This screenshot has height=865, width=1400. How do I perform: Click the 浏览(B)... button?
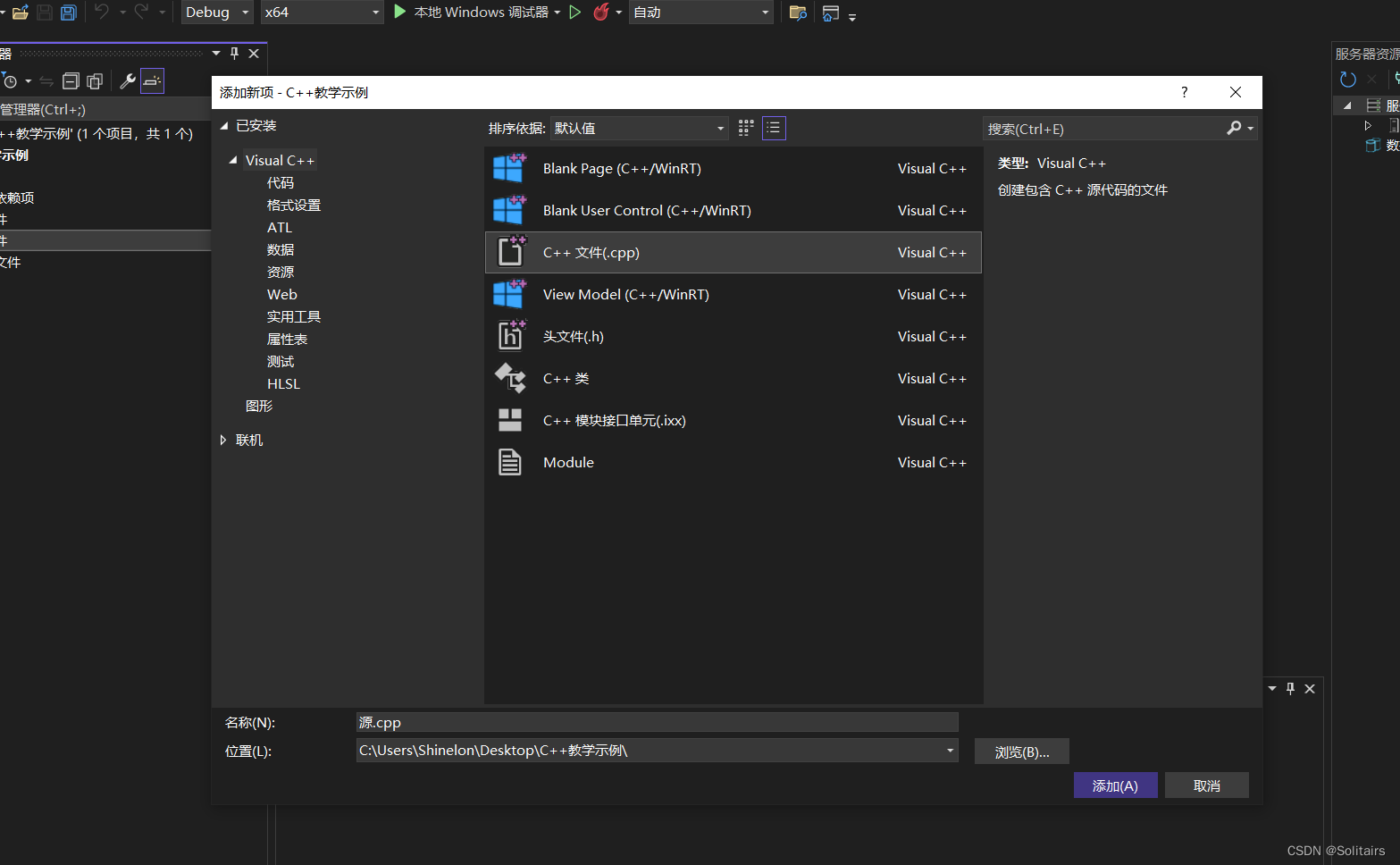click(x=1022, y=752)
